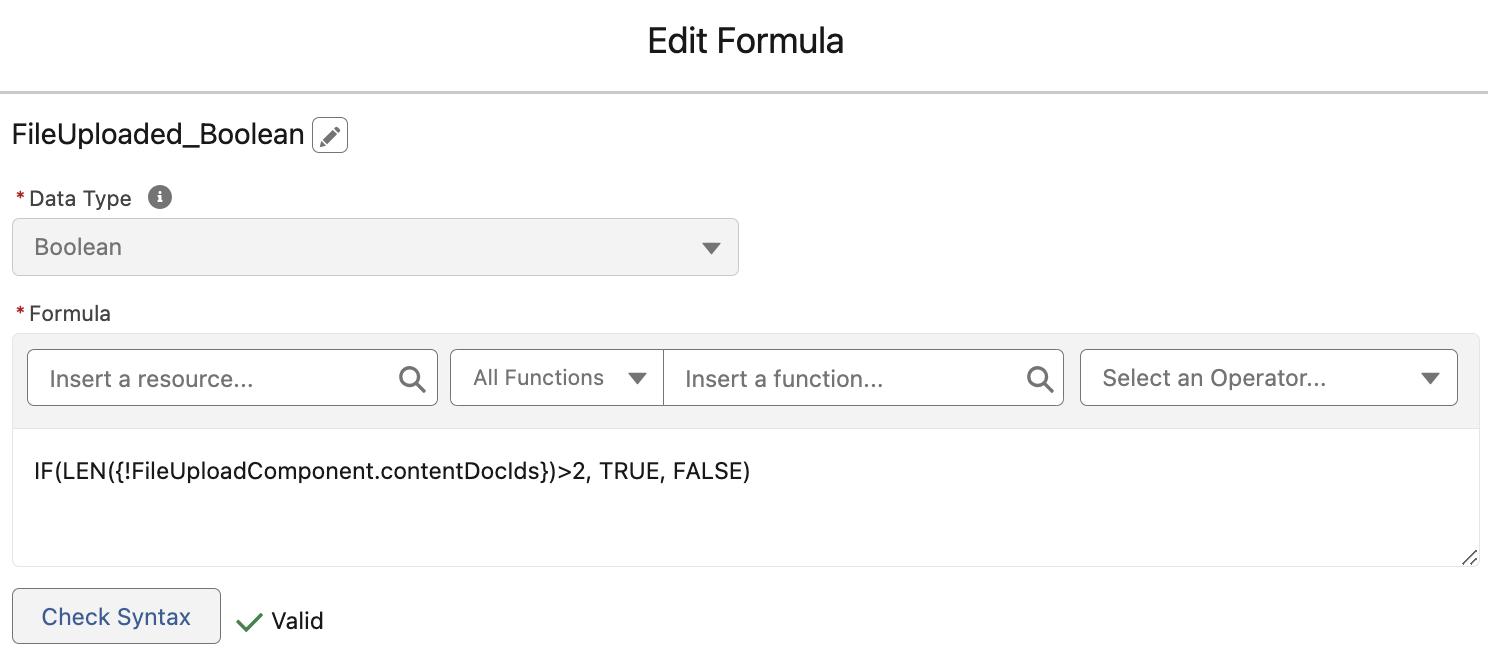Click the Formula required field label
Screen dimensions: 1488x656
(69, 313)
